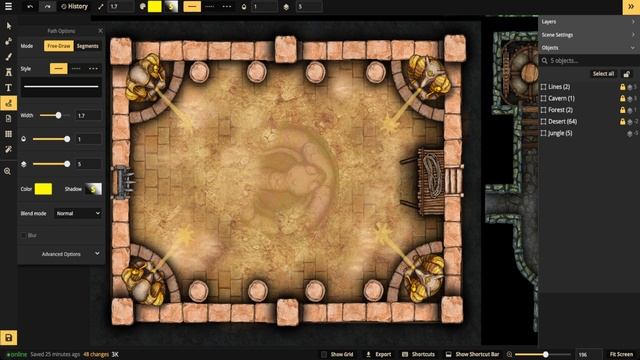
Task: Select the magic wand tool
Action: tap(9, 149)
